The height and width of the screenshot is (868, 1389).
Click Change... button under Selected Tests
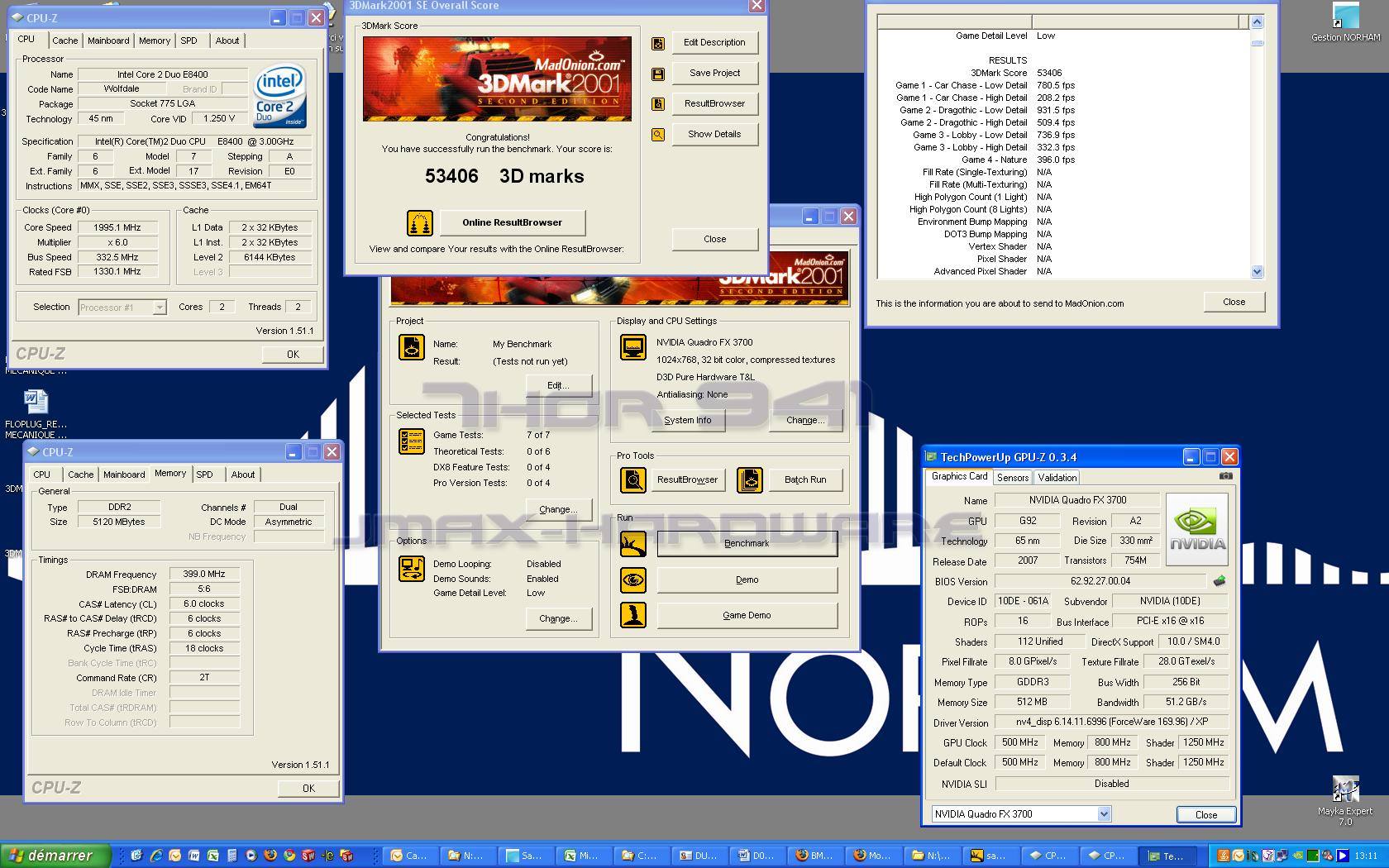(x=558, y=509)
